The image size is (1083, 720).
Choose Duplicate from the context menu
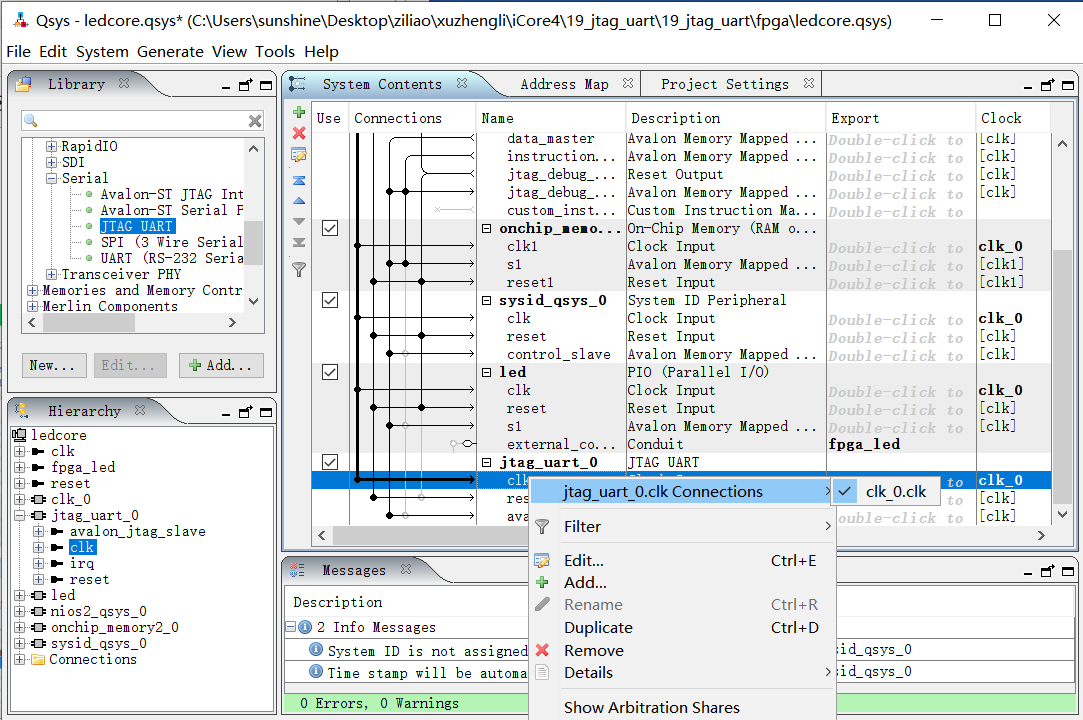coord(597,628)
